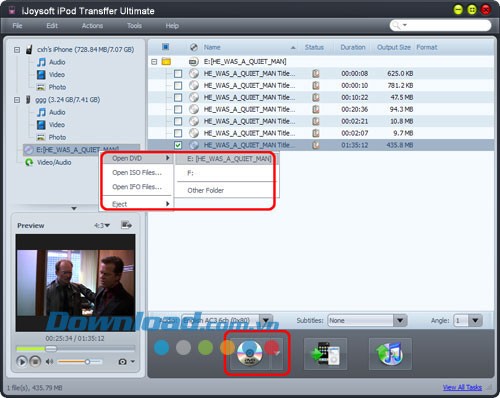The height and width of the screenshot is (398, 500).
Task: Collapse the cxh's iPhone tree node
Action: (17, 50)
